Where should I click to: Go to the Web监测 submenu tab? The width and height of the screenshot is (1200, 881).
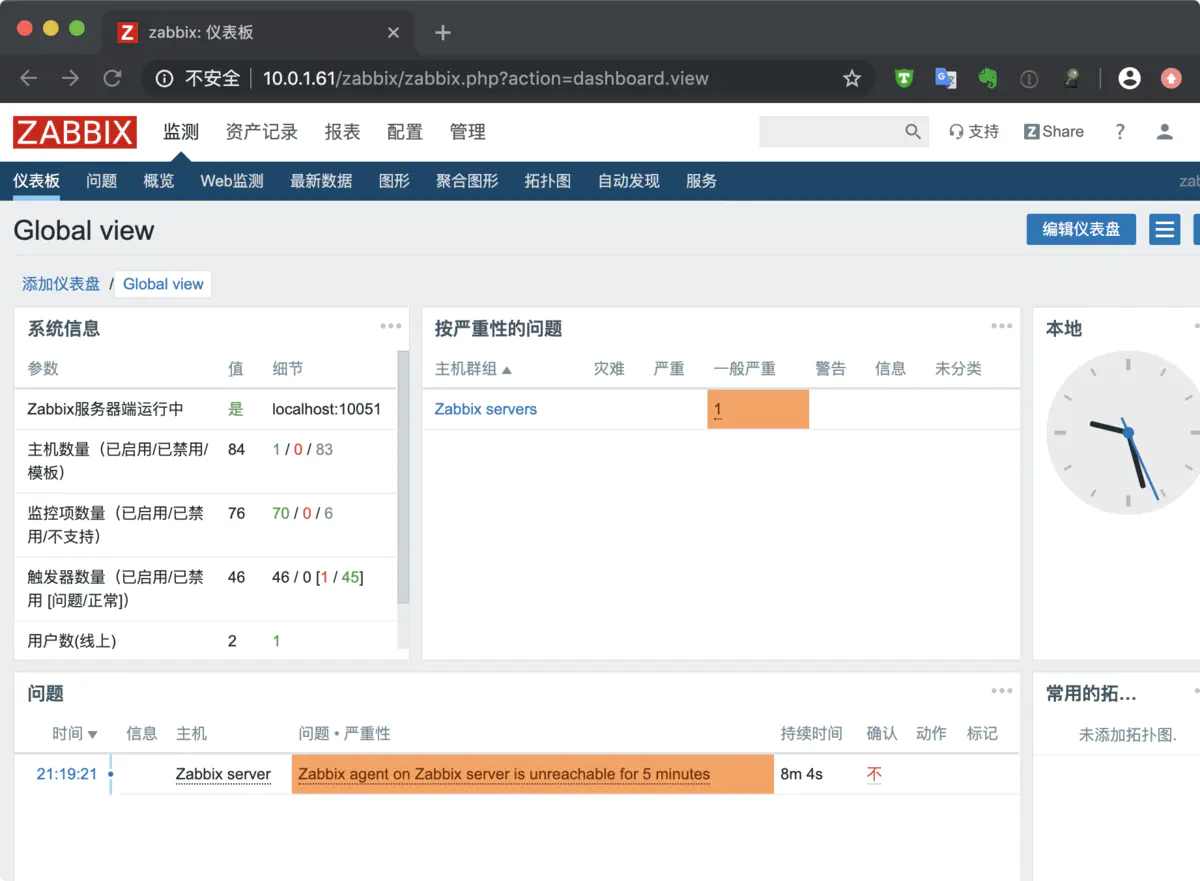click(232, 181)
